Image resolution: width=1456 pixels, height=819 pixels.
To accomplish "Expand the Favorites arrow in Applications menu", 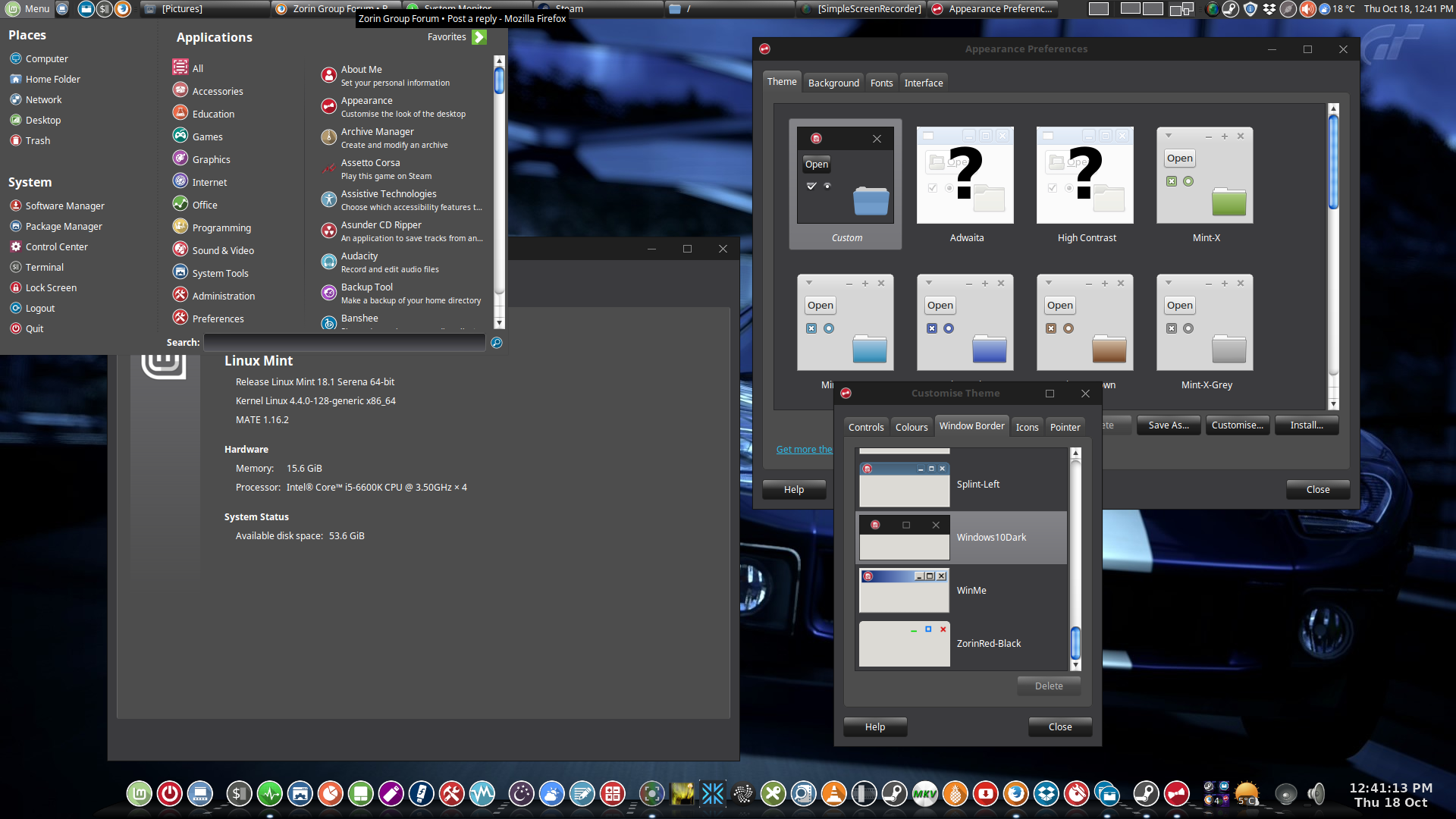I will 479,36.
